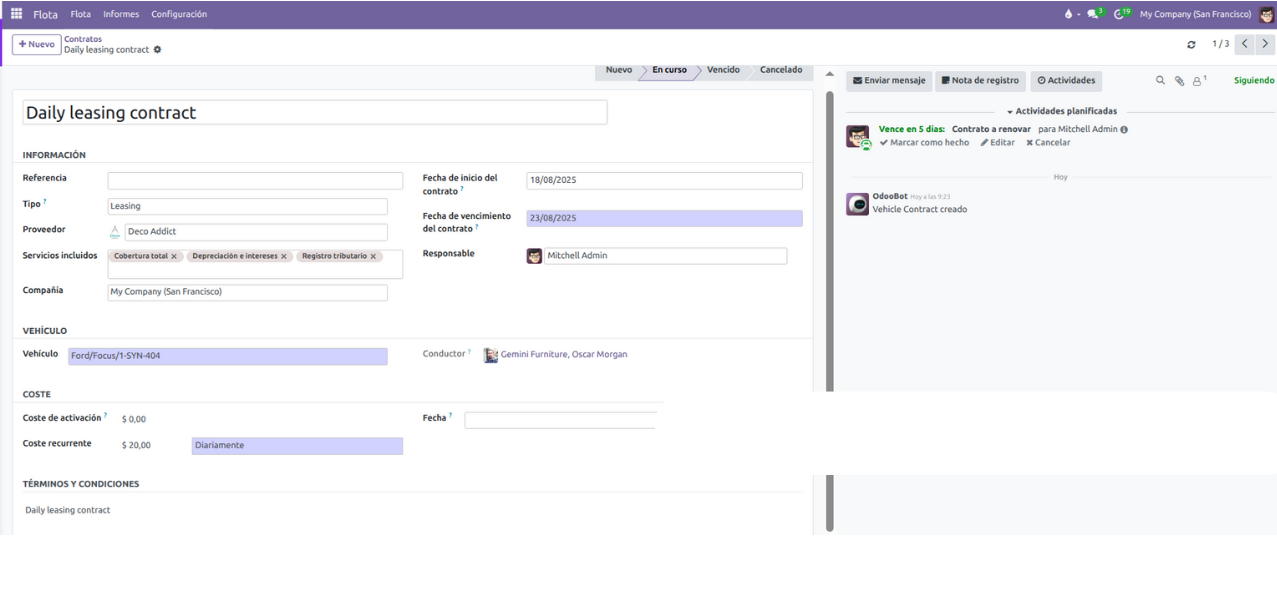Open the Gemini Furniture, Oscar Morgan driver link
Viewport: 1277px width, 608px height.
click(563, 355)
